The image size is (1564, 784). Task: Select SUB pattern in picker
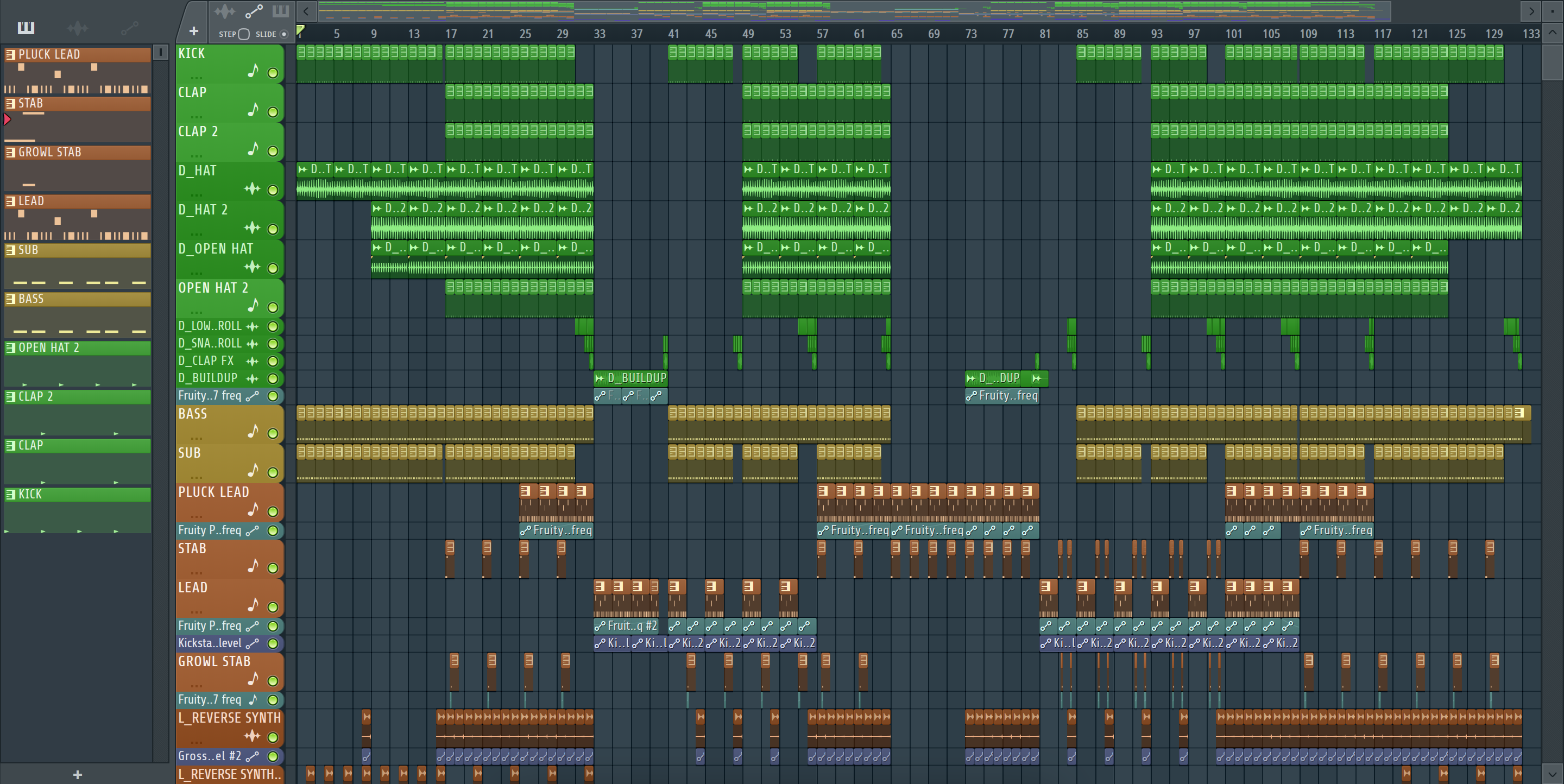pos(78,266)
